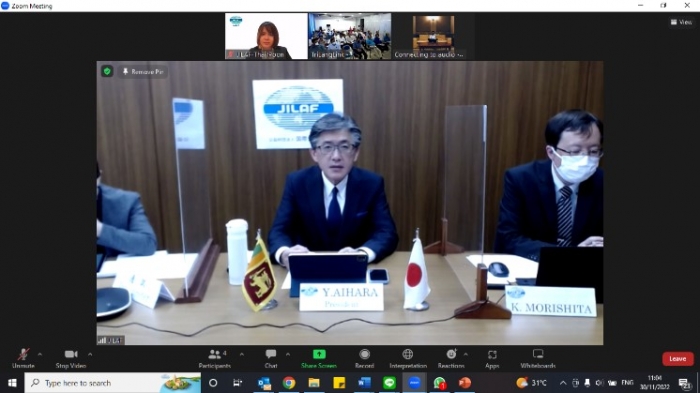Viewport: 700px width, 393px height.
Task: Click the red Leave button
Action: (678, 359)
